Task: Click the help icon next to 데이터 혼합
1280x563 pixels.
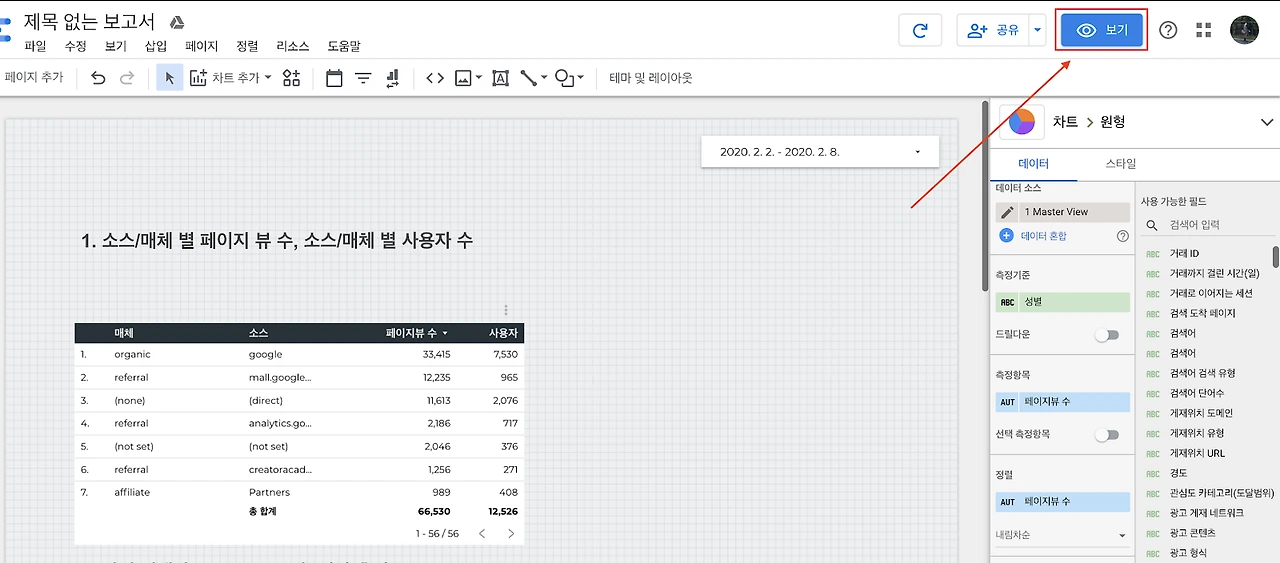Action: 1122,236
